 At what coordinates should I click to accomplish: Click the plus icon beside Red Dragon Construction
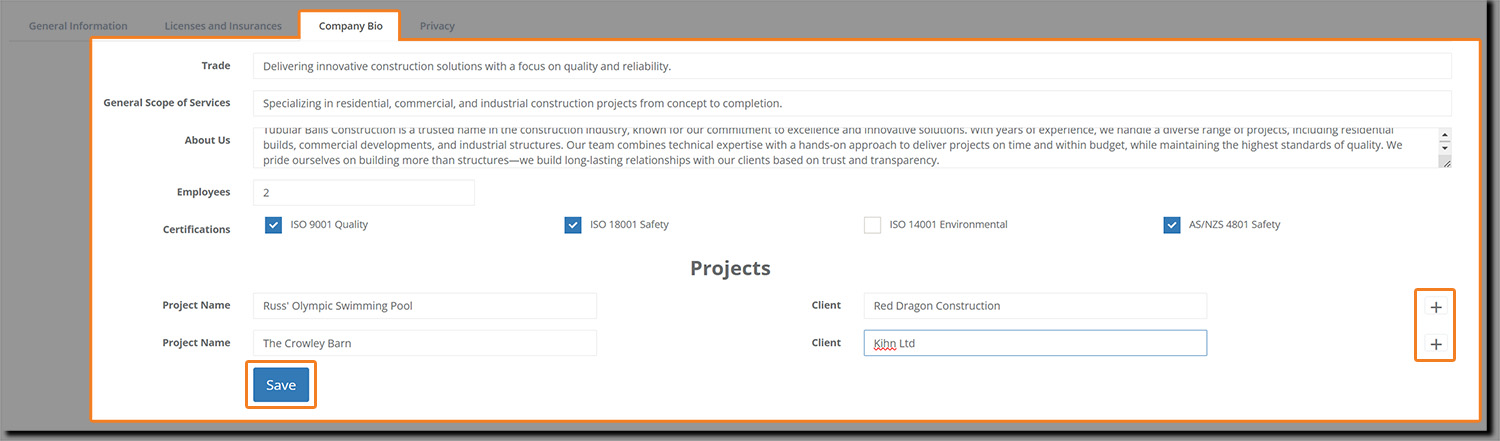point(1436,307)
